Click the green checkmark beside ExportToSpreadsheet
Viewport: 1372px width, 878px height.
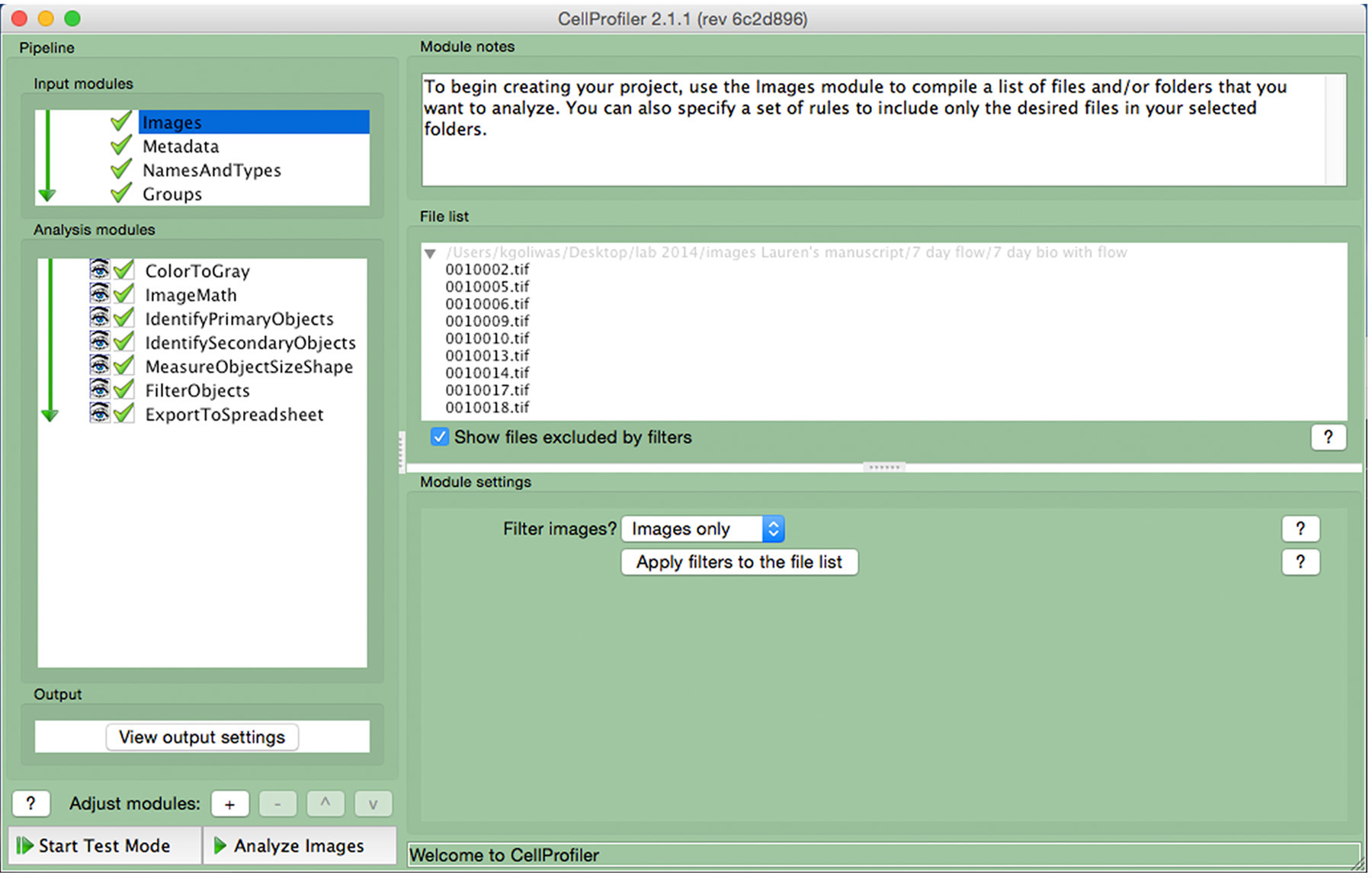tap(123, 413)
